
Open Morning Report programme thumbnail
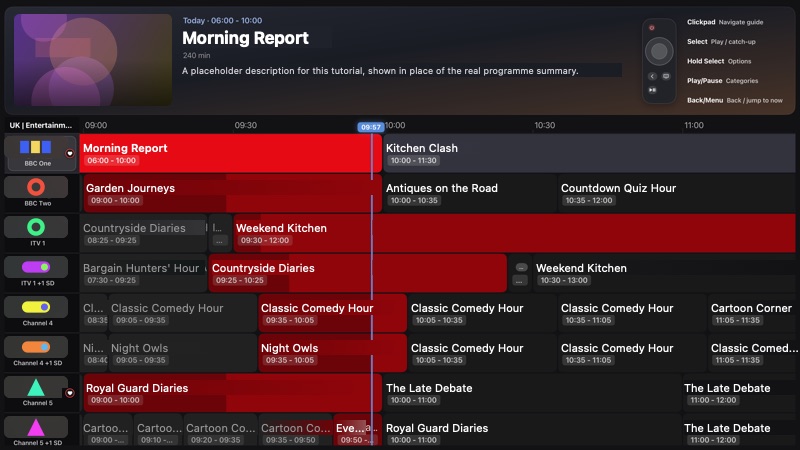pos(93,60)
